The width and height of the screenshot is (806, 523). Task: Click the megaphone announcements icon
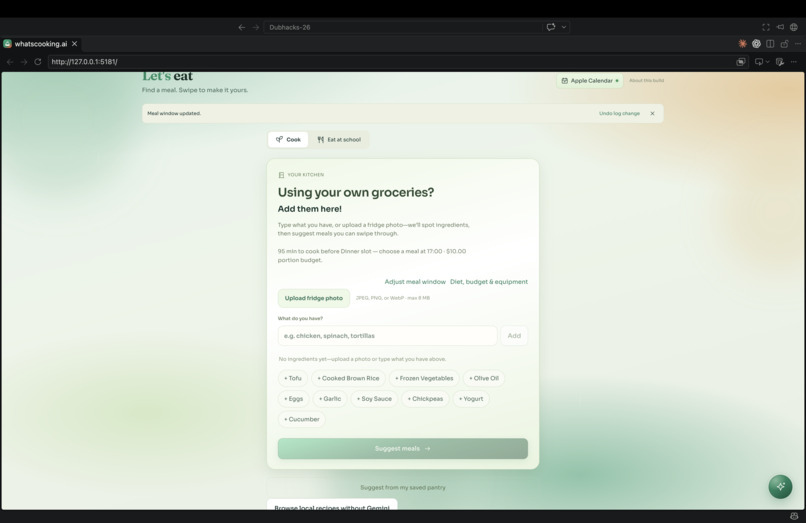[x=780, y=27]
